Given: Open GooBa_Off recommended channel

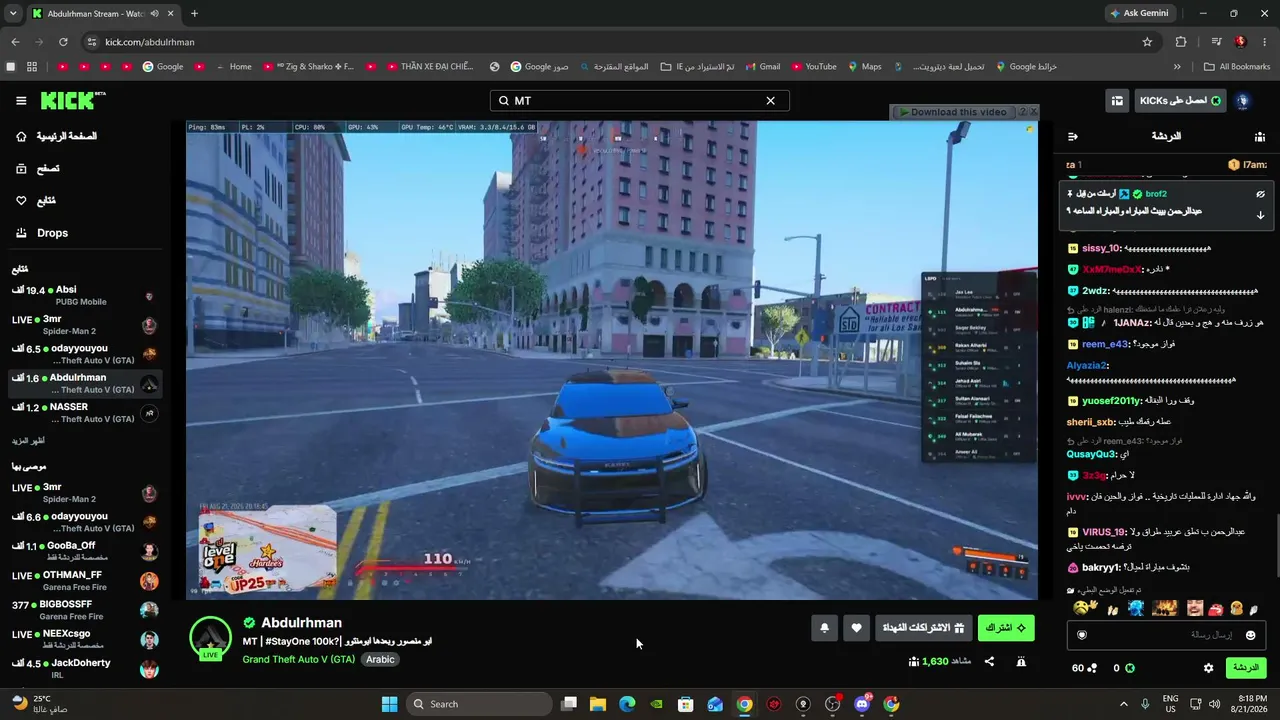Looking at the screenshot, I should pos(84,551).
